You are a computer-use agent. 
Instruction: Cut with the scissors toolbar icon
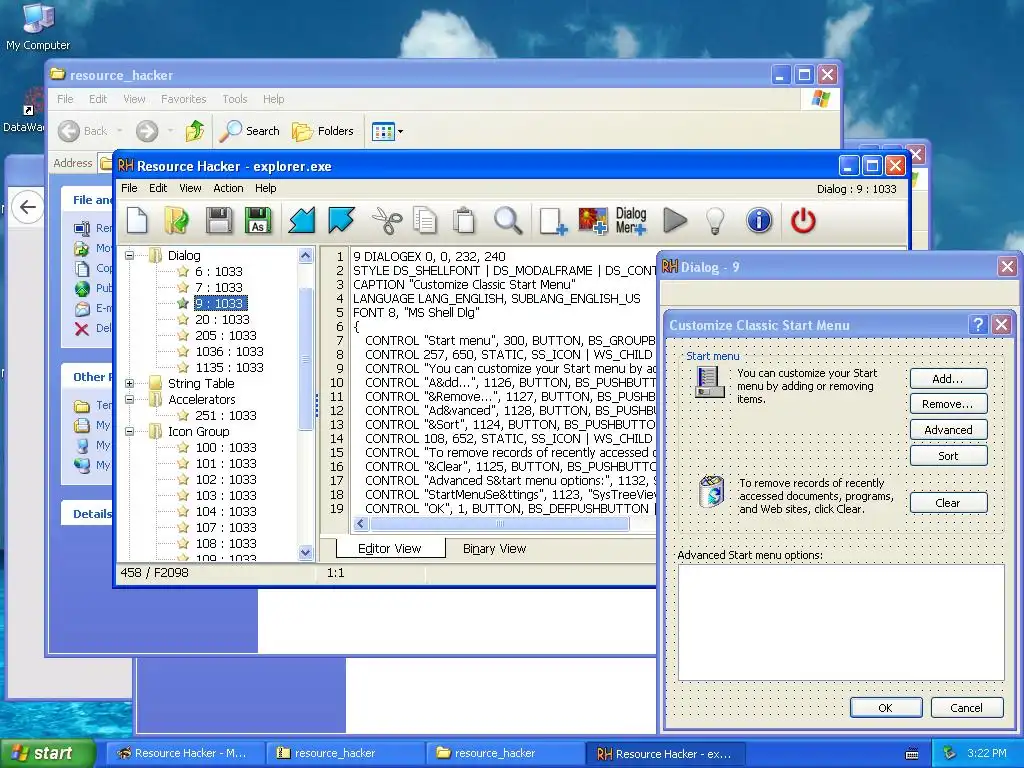tap(387, 221)
